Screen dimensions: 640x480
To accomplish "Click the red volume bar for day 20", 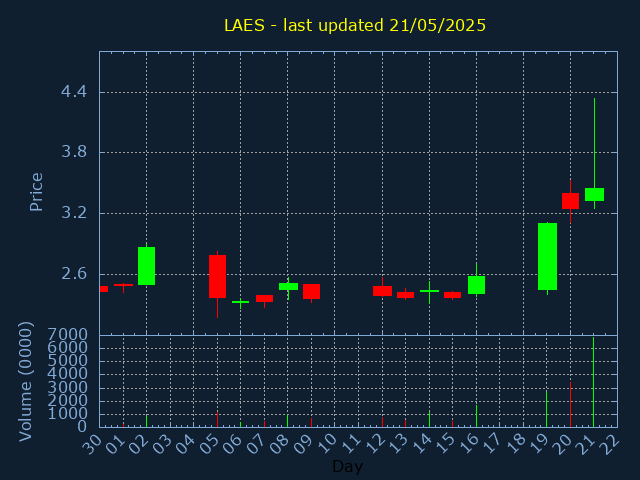I will [x=570, y=404].
